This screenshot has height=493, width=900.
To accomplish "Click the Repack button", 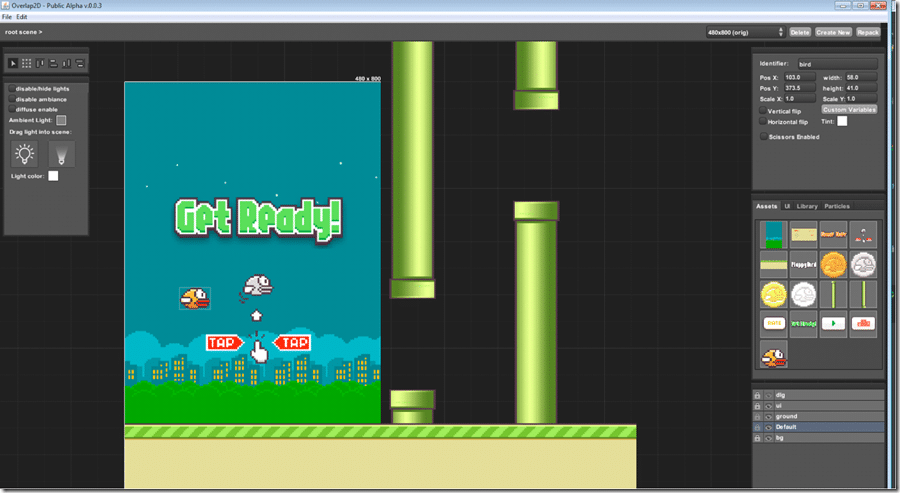I will pos(868,32).
